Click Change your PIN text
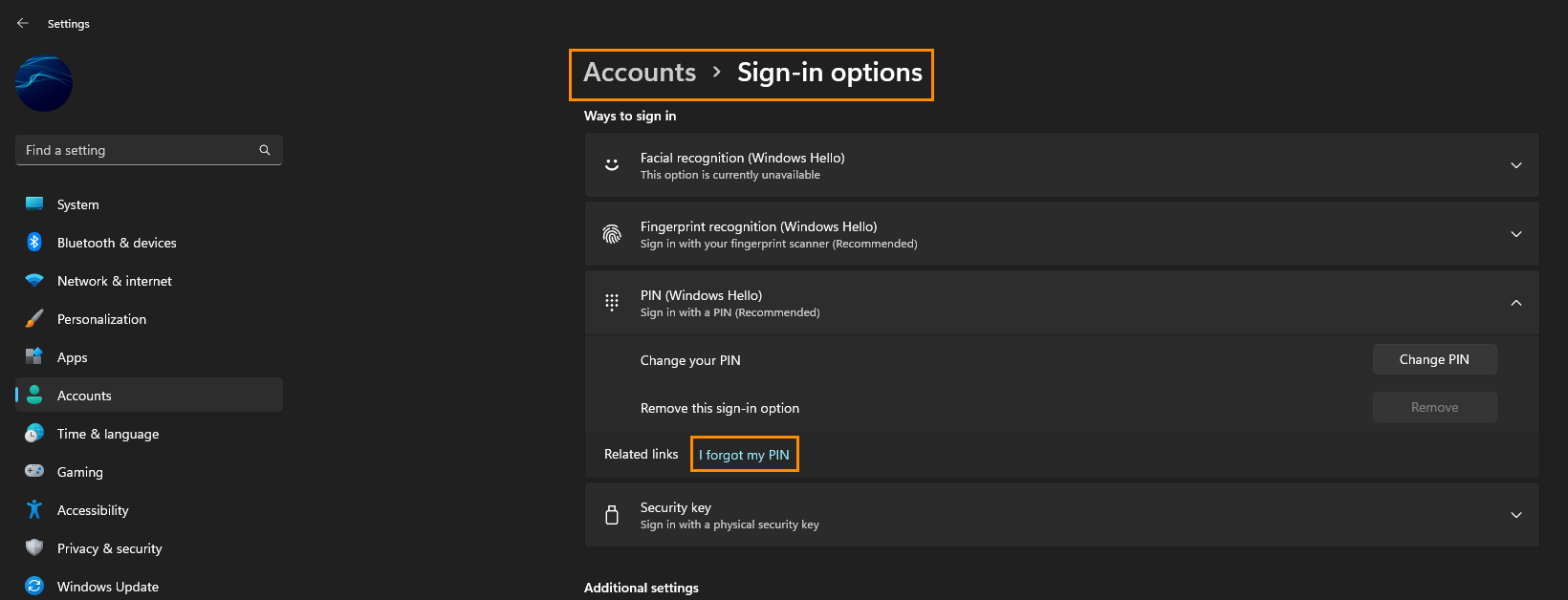Screen dimensions: 1568x600 [690, 360]
